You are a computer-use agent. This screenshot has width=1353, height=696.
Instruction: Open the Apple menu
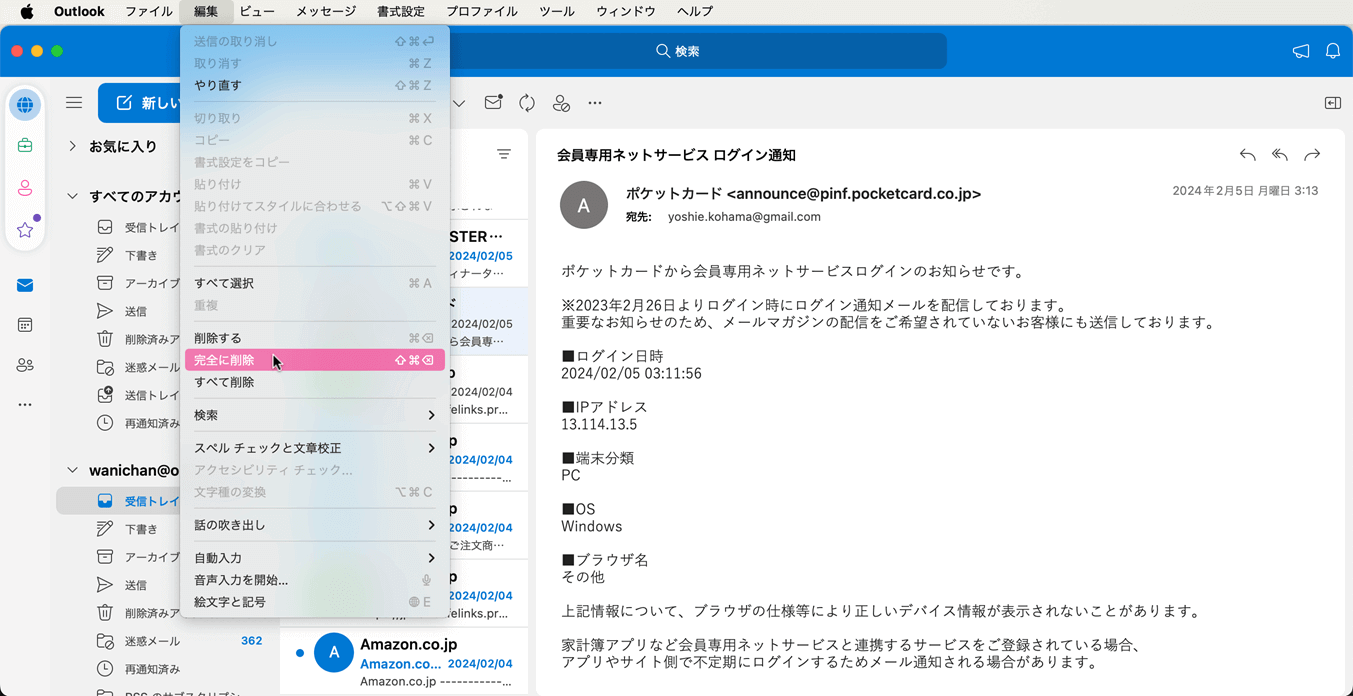pyautogui.click(x=27, y=12)
